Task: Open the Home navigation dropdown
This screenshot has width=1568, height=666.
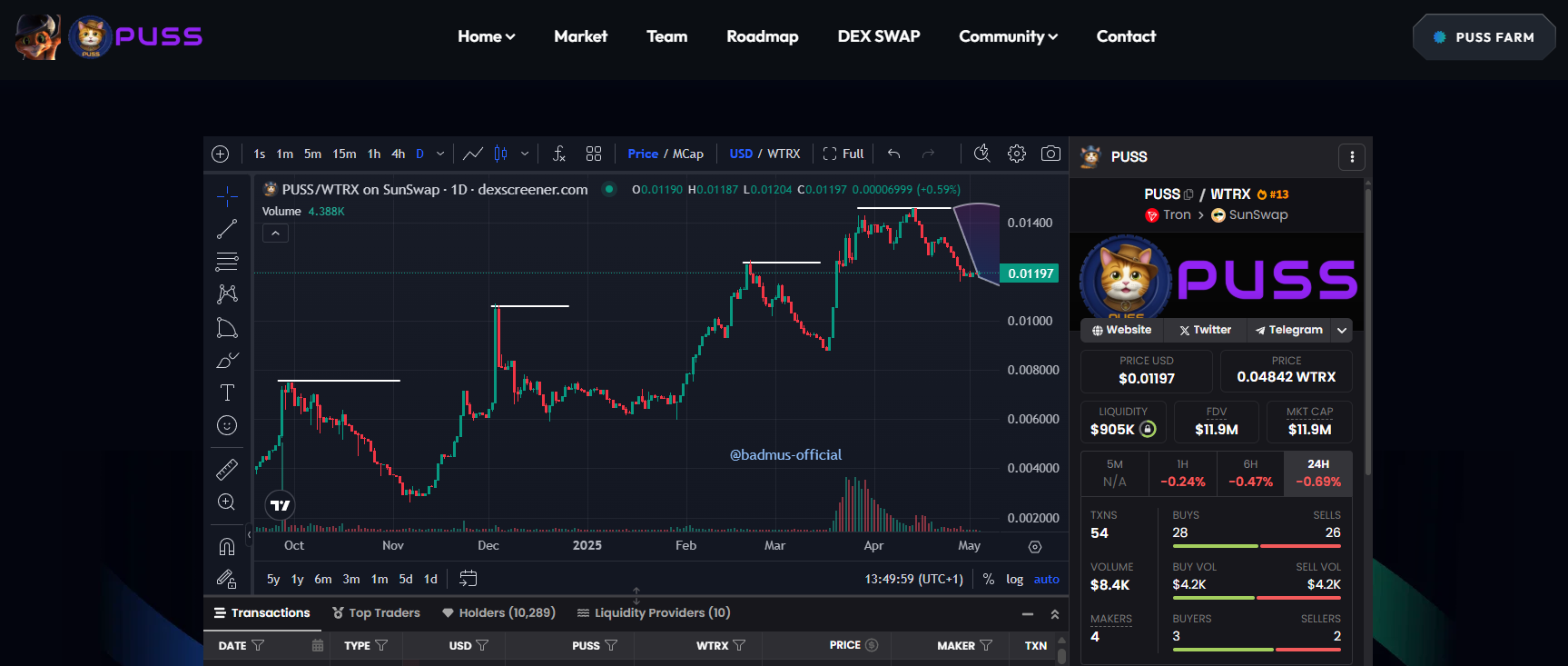Action: pos(487,36)
